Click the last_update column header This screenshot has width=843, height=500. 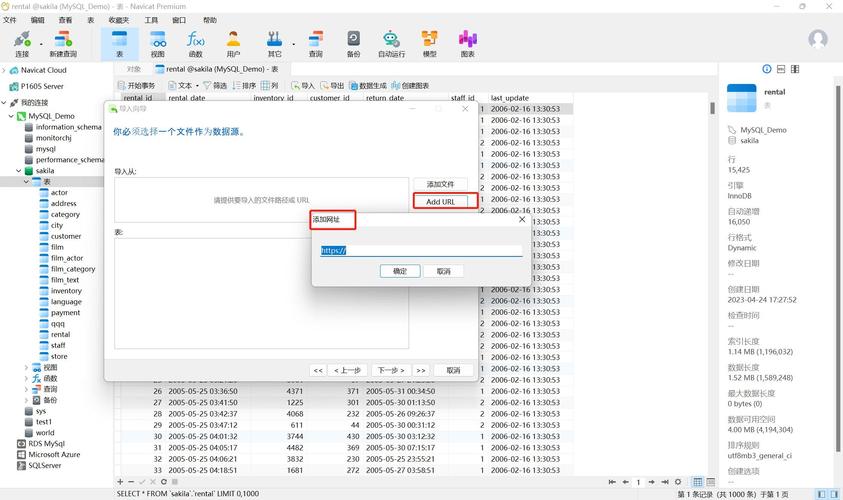pyautogui.click(x=510, y=98)
